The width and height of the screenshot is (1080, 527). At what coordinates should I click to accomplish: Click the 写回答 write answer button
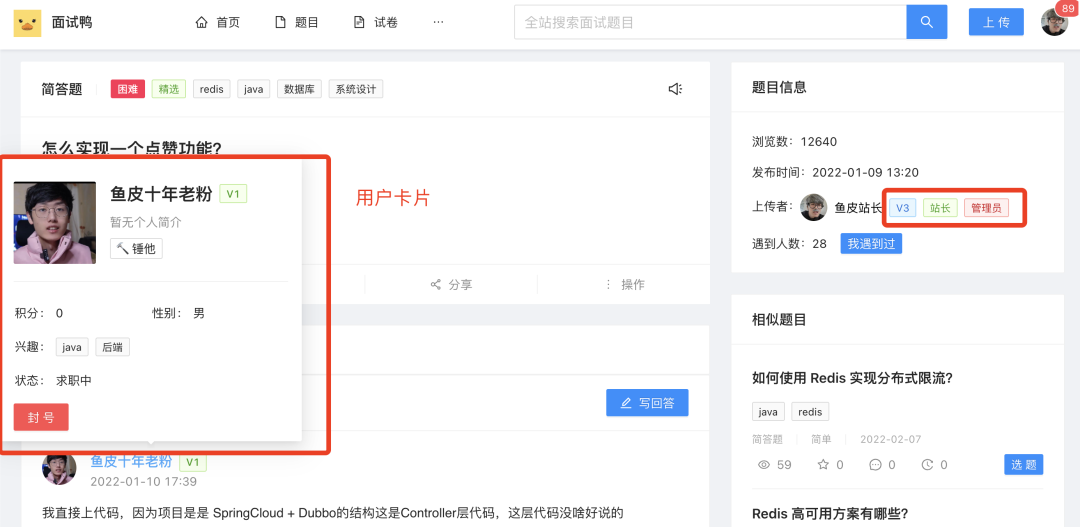coord(647,403)
